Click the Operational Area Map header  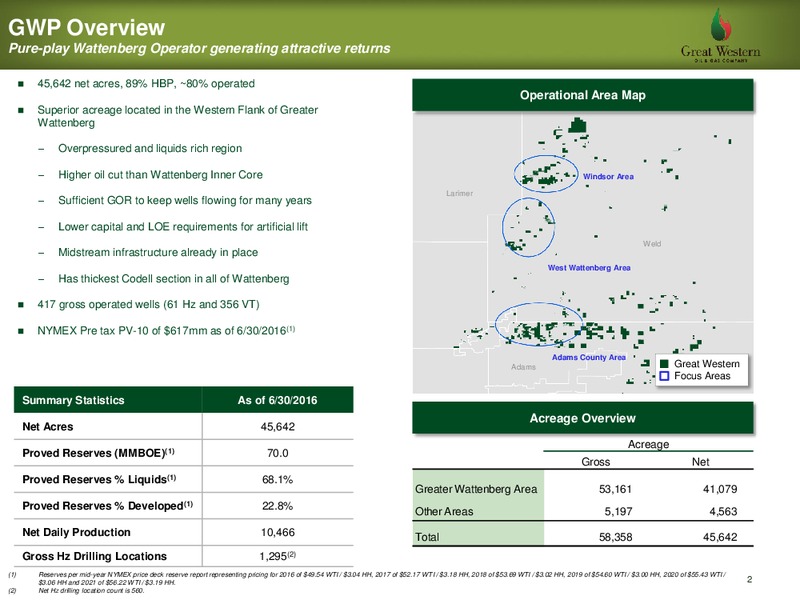point(583,95)
